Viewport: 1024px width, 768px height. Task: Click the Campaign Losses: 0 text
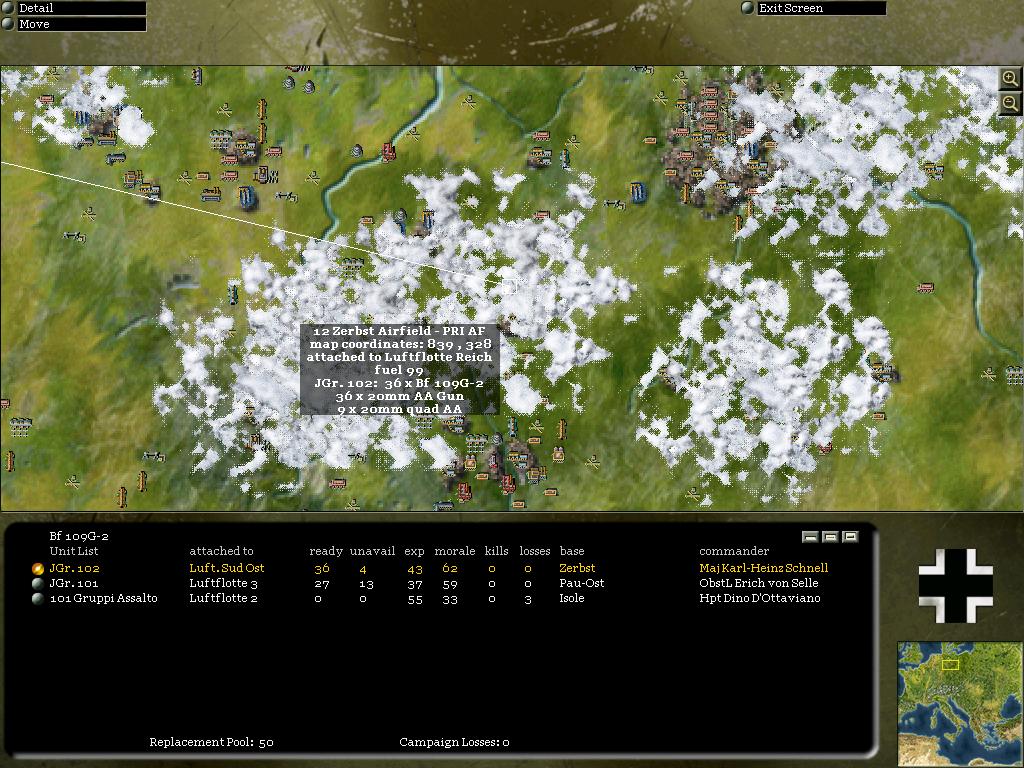(x=455, y=743)
